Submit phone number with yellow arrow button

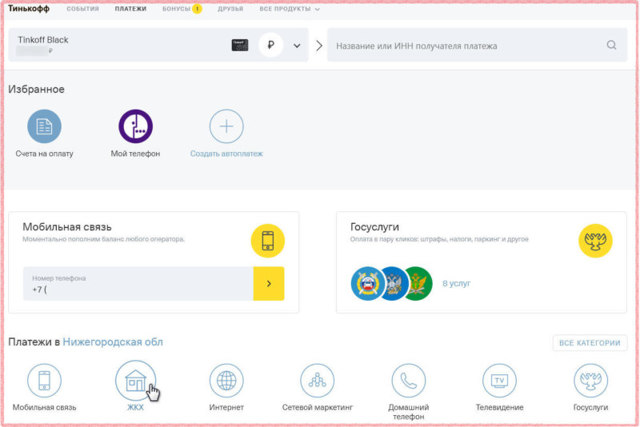point(269,284)
